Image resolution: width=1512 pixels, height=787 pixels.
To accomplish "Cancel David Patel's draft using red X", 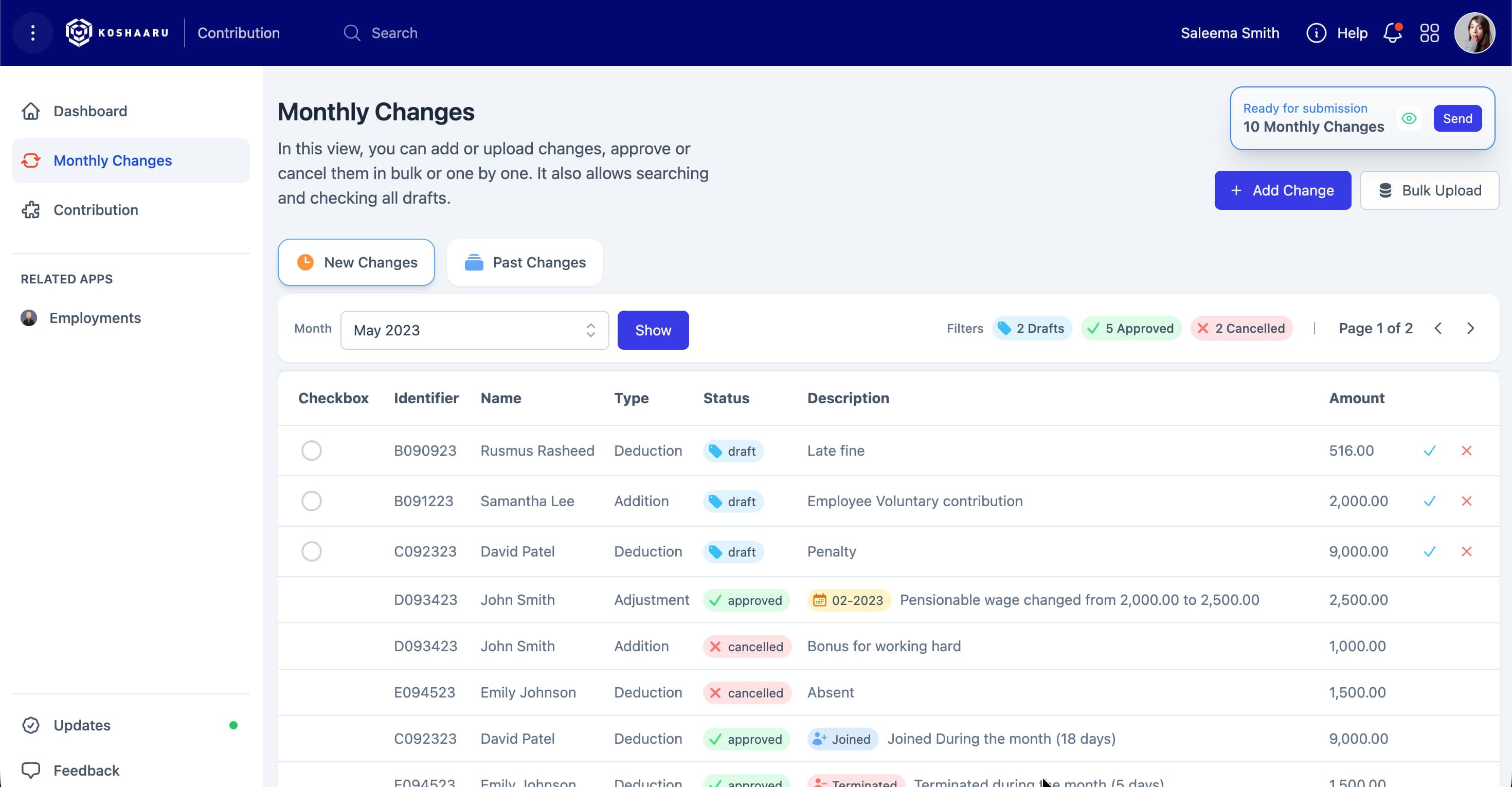I will (1466, 551).
